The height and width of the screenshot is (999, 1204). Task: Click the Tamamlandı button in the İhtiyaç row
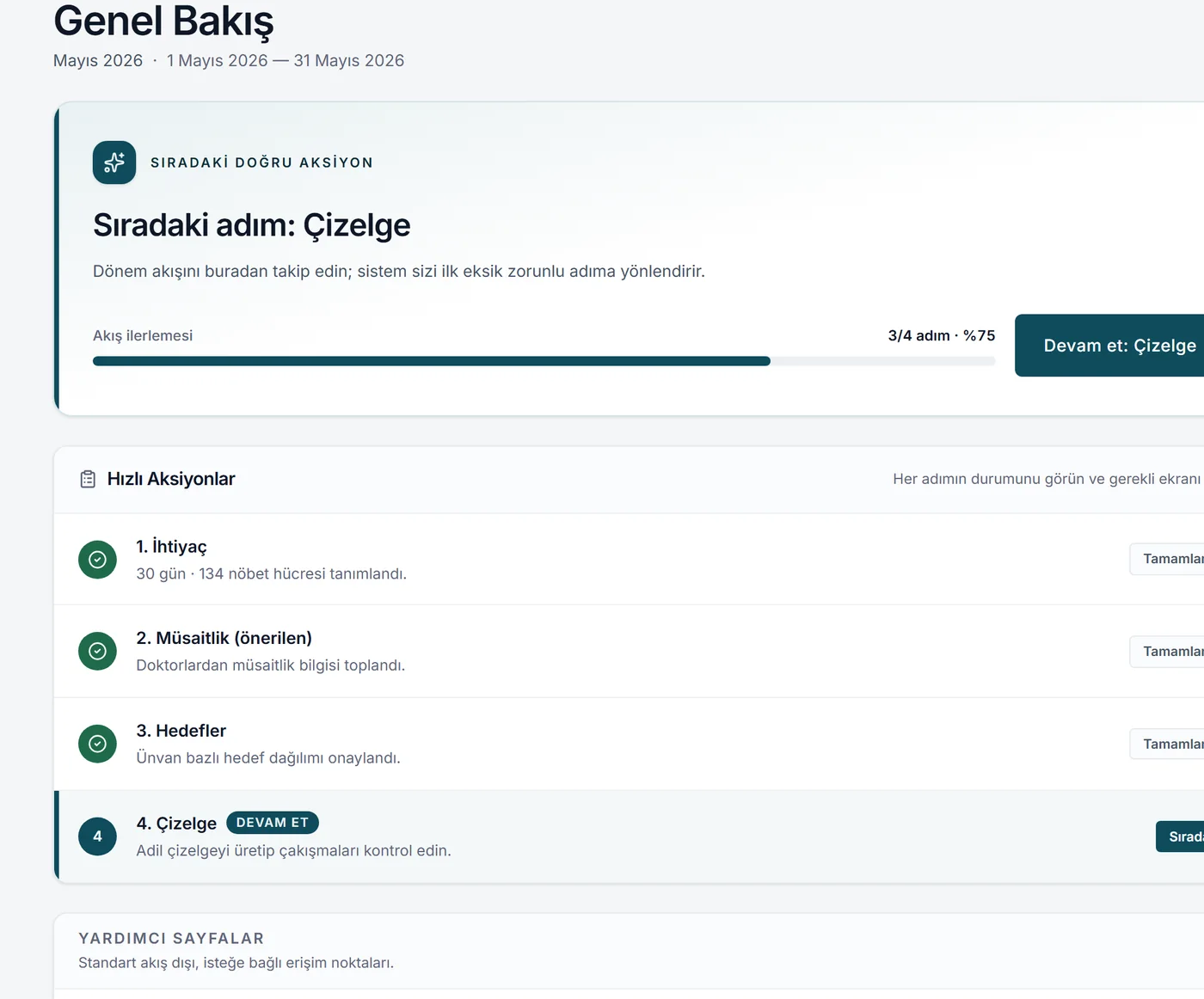pyautogui.click(x=1167, y=559)
